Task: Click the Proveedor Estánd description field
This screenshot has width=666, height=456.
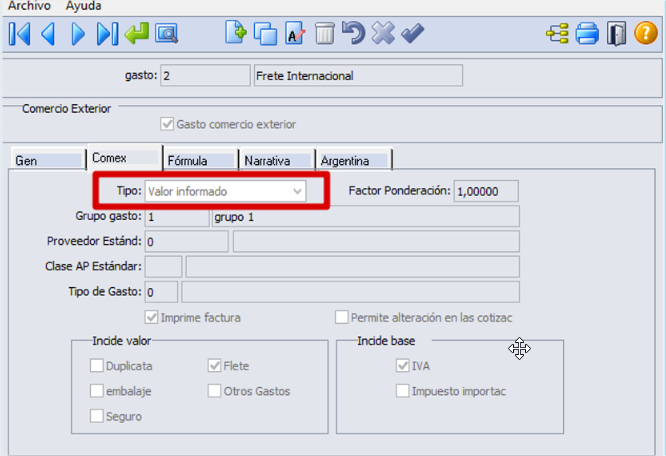Action: (376, 242)
